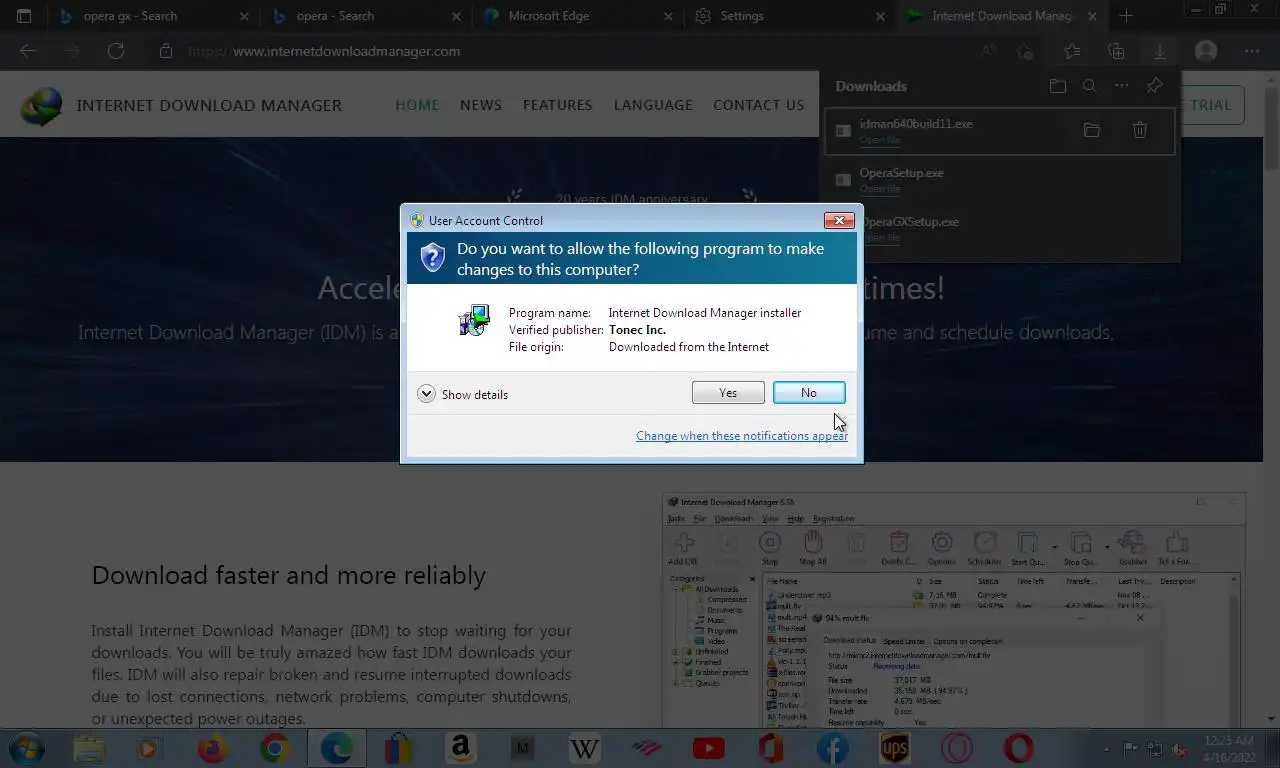This screenshot has height=768, width=1280.
Task: Open the browser profile avatar
Action: pyautogui.click(x=1206, y=51)
